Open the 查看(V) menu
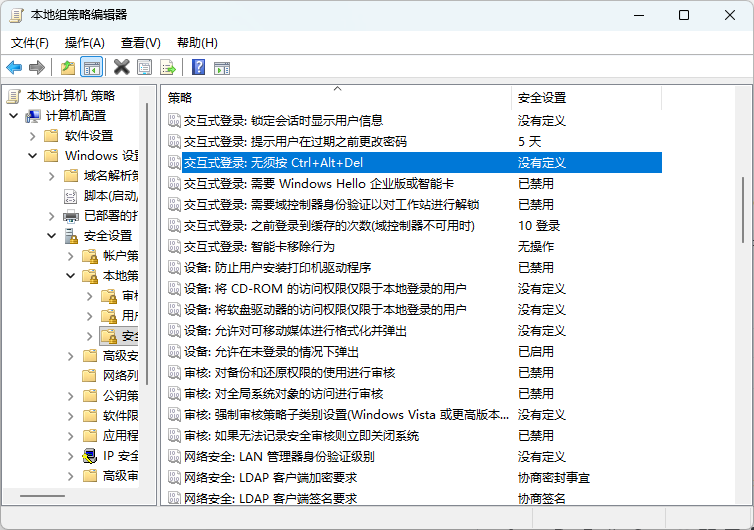754x530 pixels. click(140, 43)
